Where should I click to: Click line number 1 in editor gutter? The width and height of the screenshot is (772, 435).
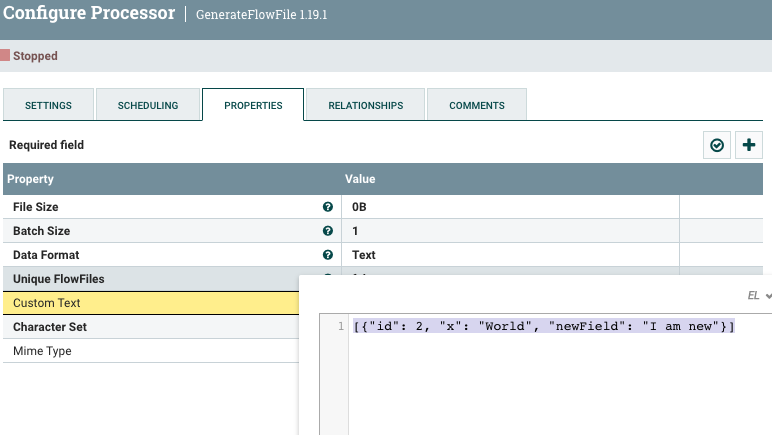pos(340,326)
